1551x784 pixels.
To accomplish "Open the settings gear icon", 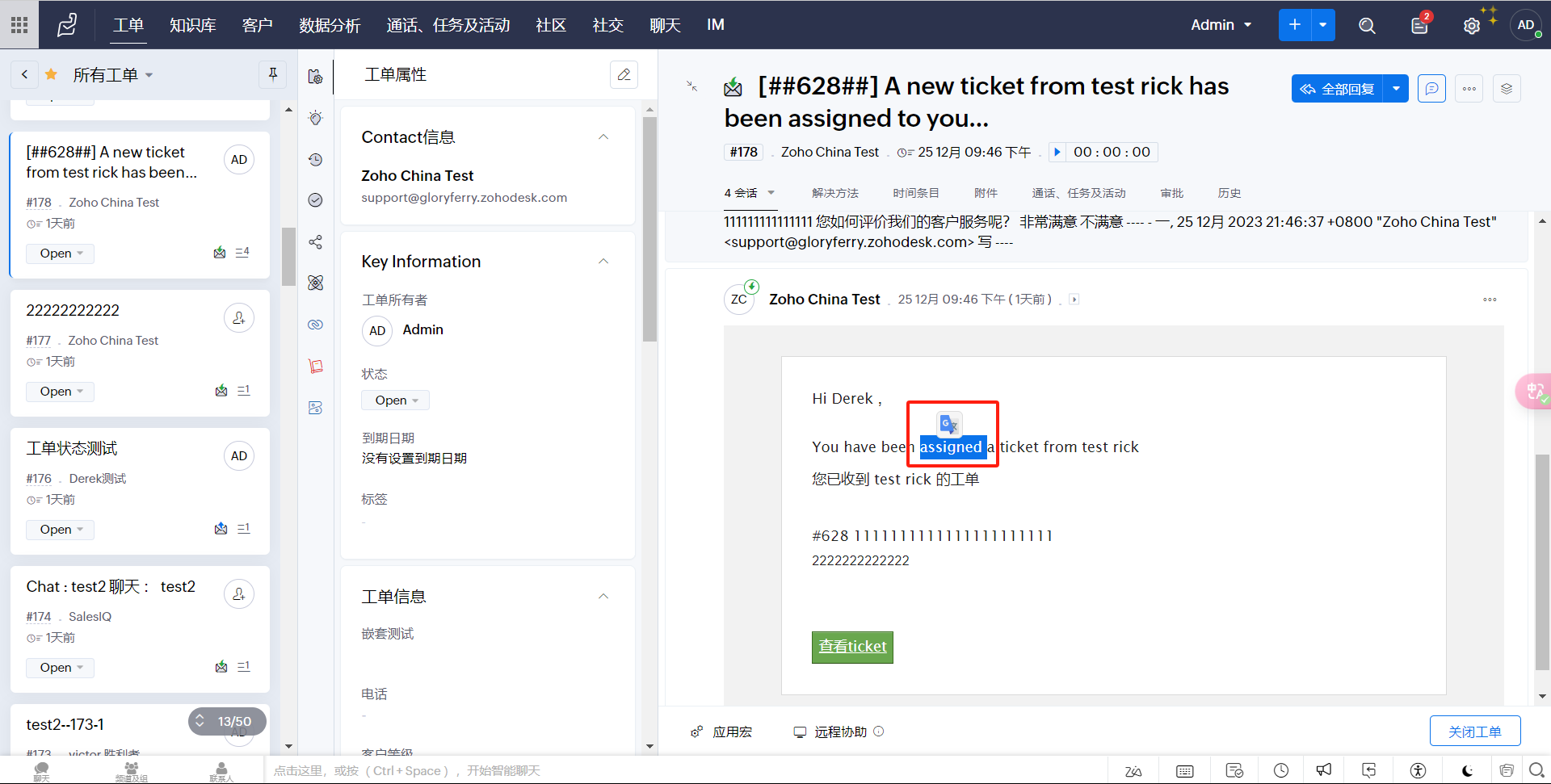I will (1471, 26).
